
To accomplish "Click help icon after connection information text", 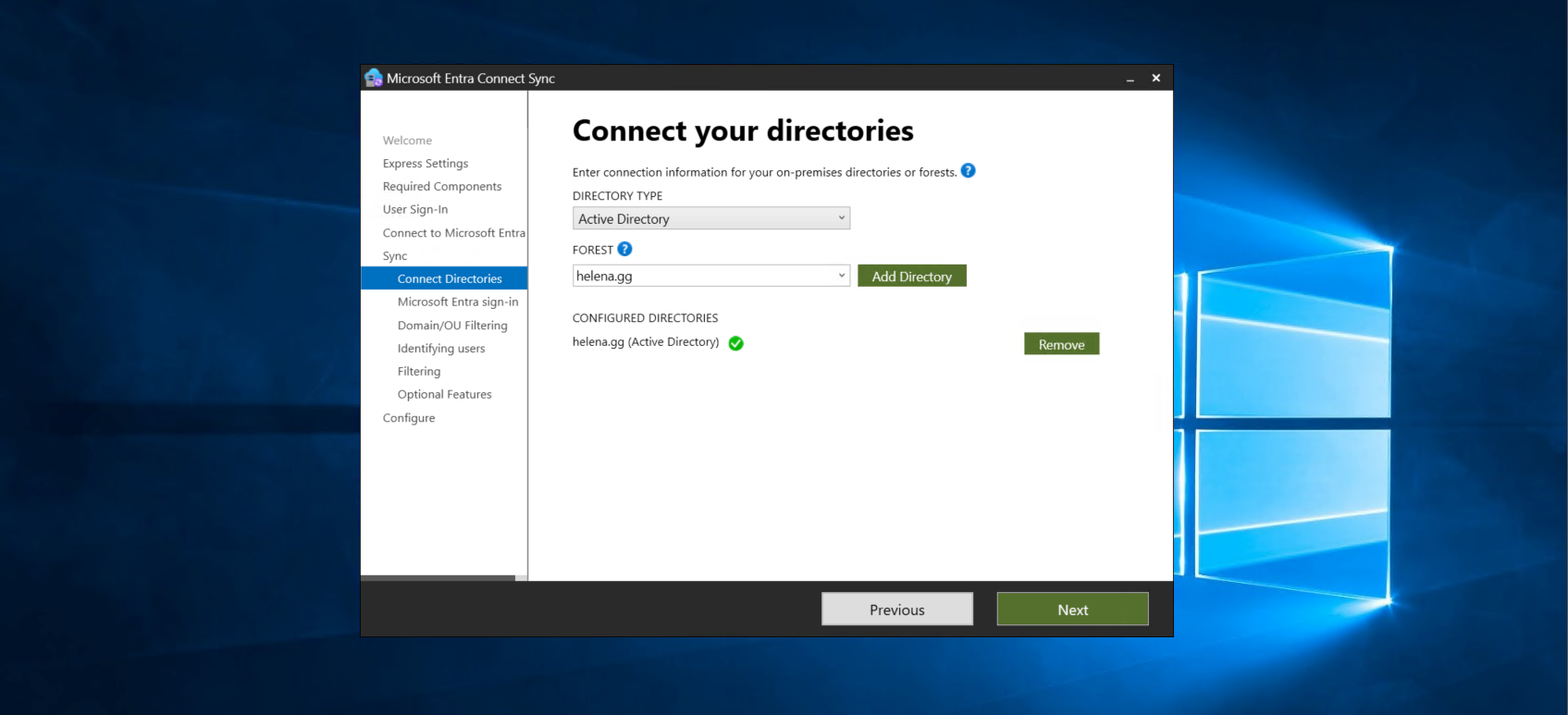I will point(968,171).
